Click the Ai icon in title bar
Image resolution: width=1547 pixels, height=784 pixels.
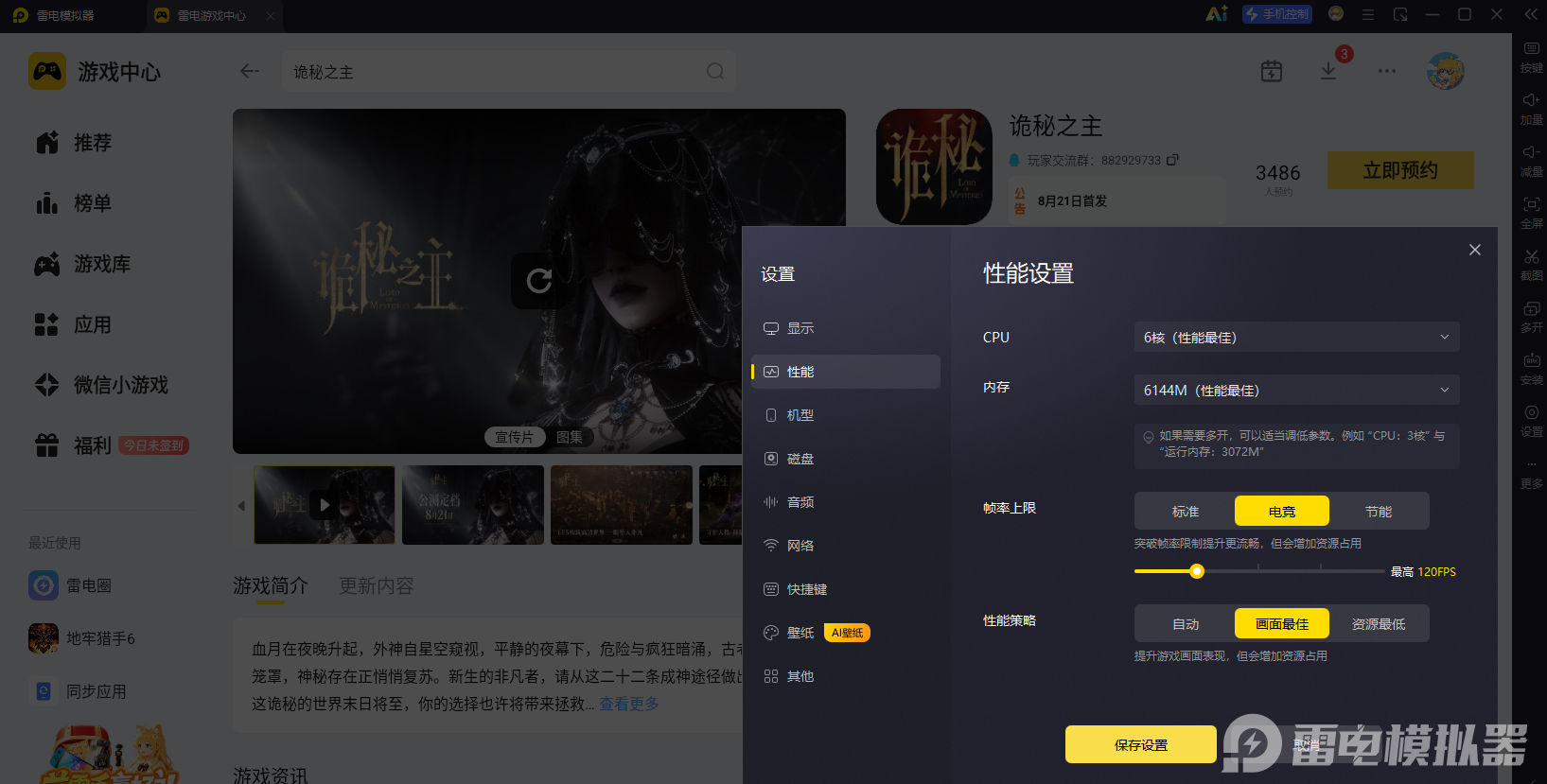1217,14
